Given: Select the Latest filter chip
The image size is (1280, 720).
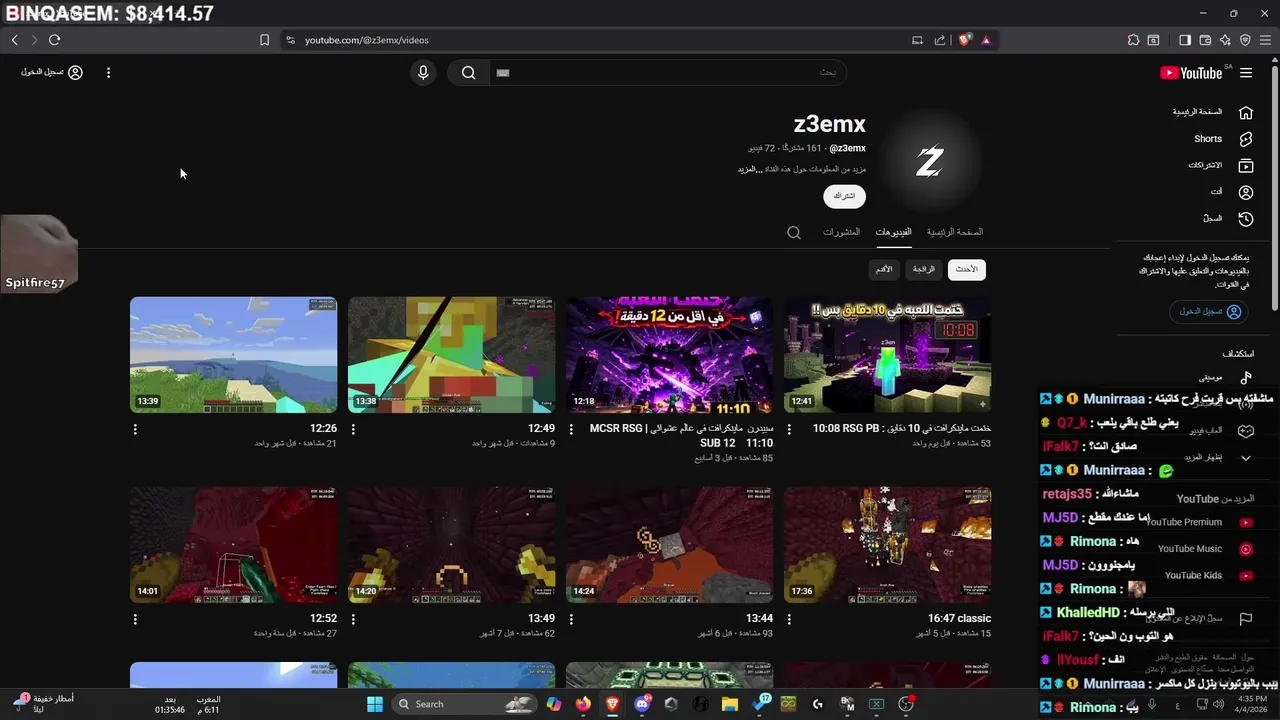Looking at the screenshot, I should [x=966, y=269].
